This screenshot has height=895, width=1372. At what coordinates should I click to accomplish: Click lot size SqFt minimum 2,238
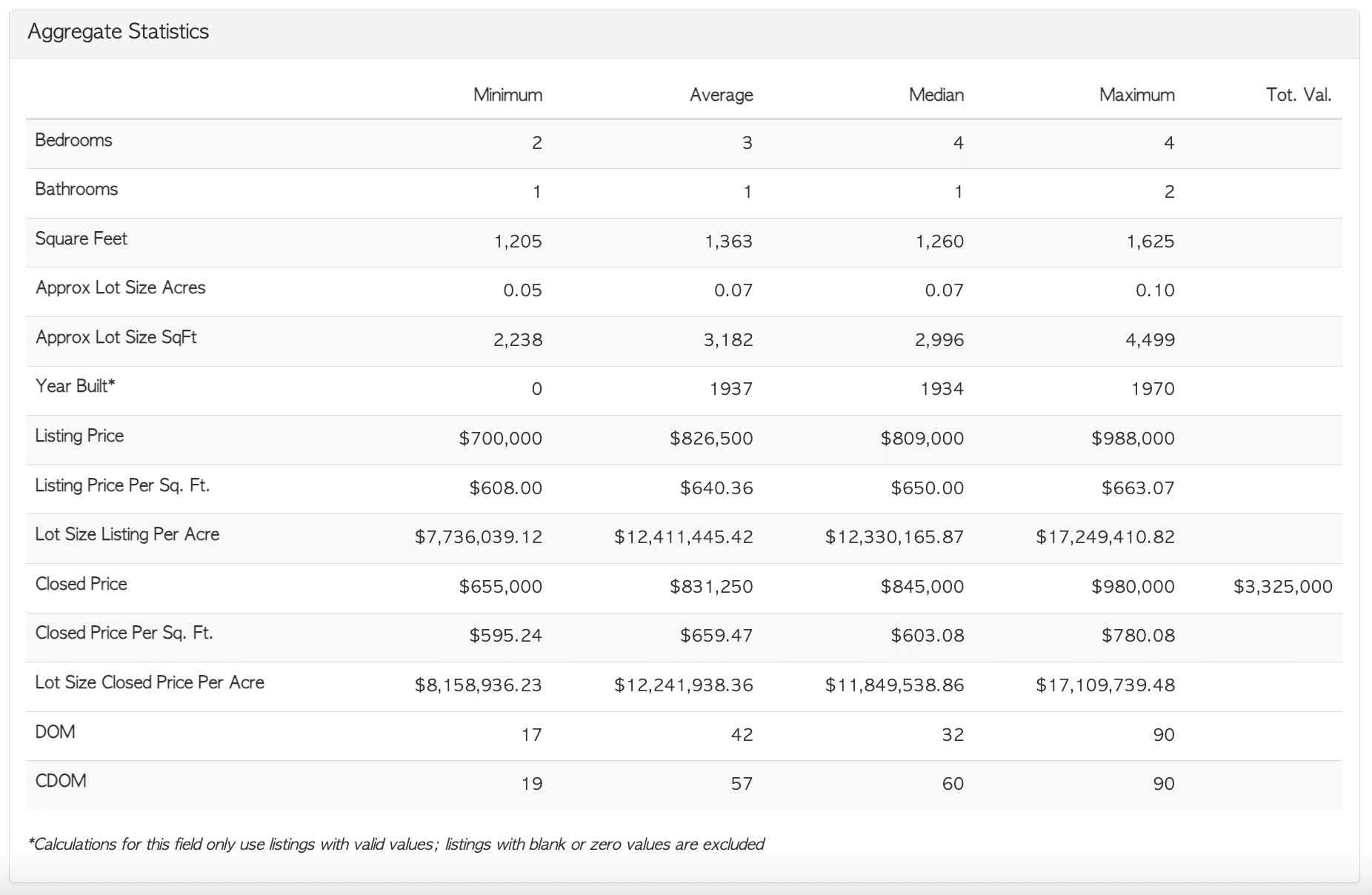[x=519, y=340]
